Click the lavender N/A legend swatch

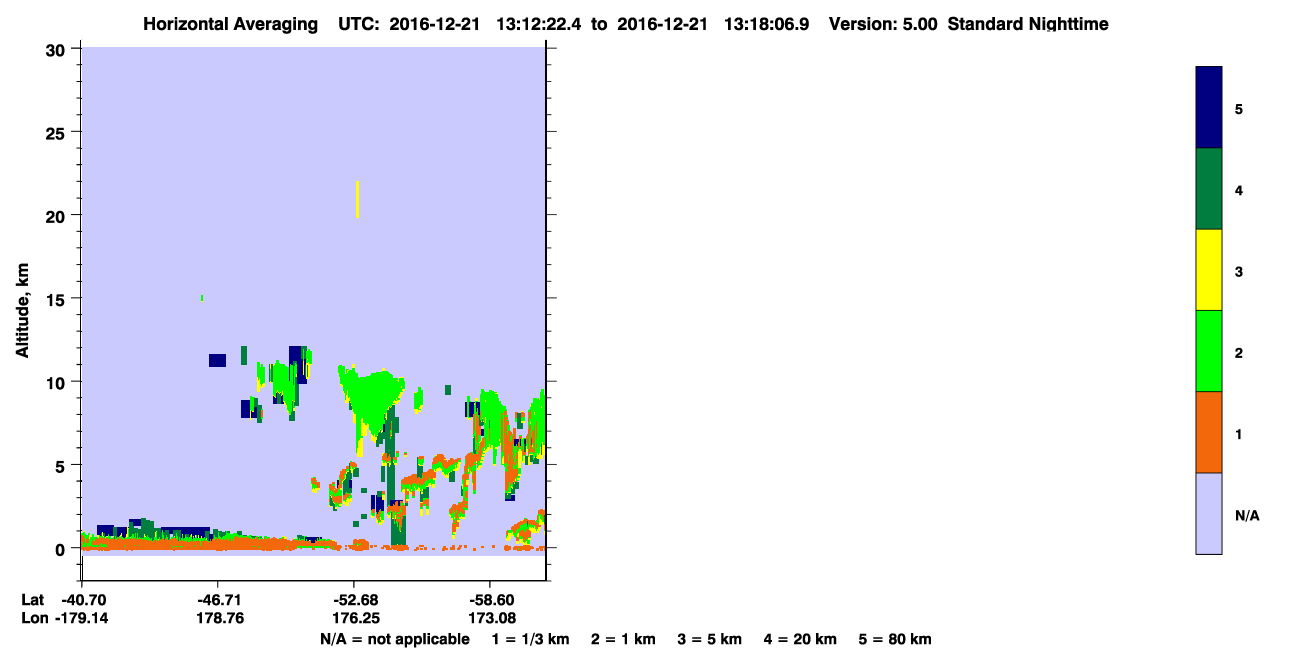pyautogui.click(x=1209, y=513)
